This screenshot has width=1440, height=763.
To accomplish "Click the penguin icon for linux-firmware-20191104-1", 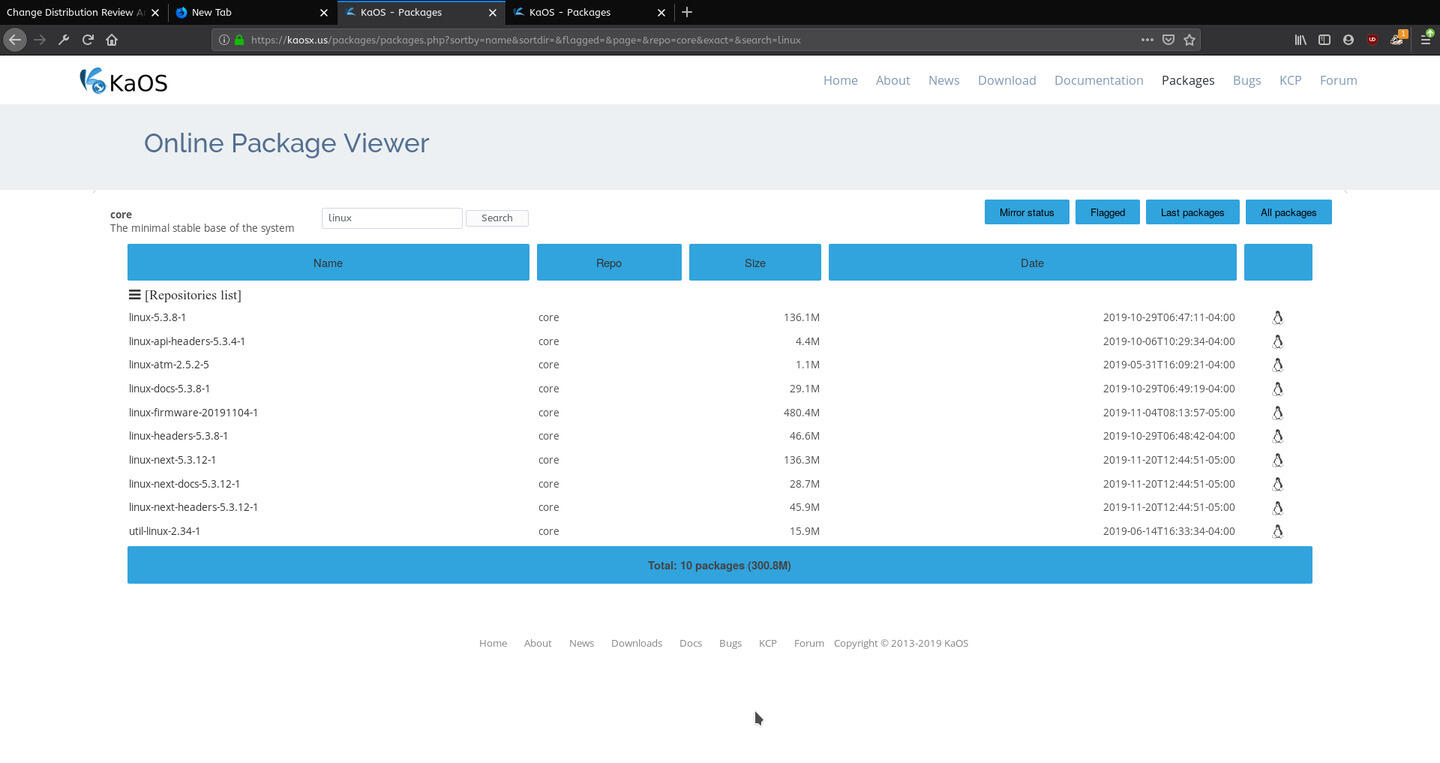I will (x=1277, y=413).
